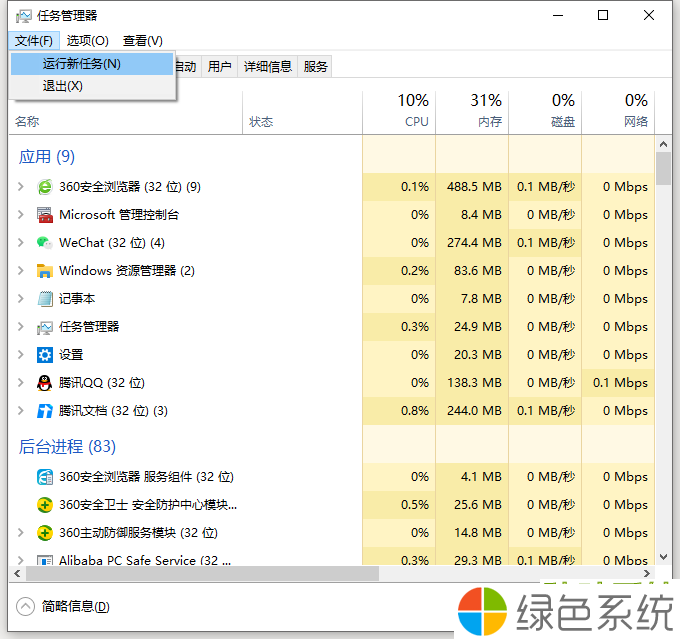Screen dimensions: 680x639
Task: Choose 退出(X) from the File menu
Action: (92, 86)
